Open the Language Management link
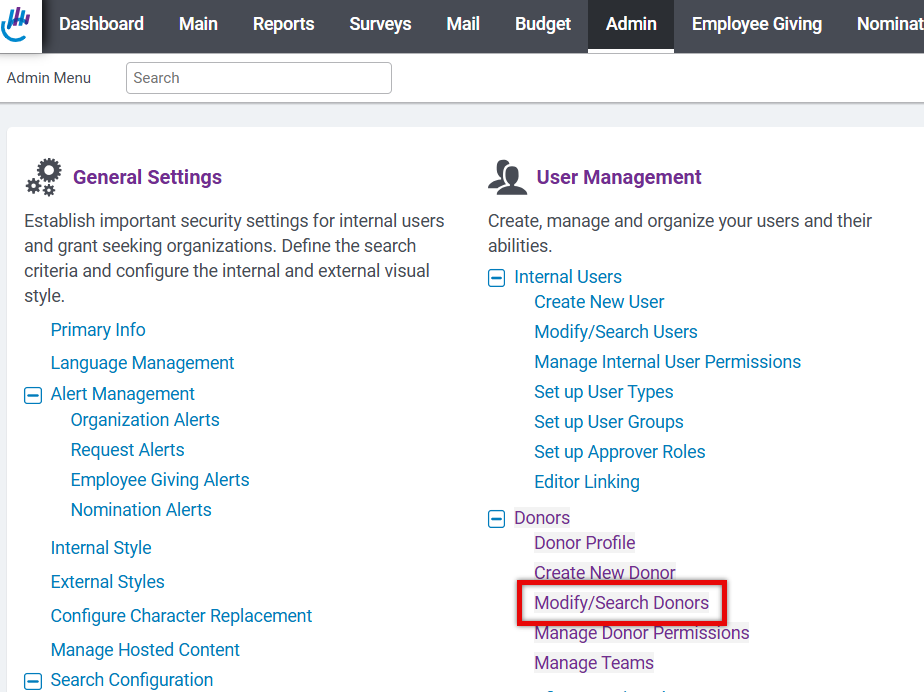The width and height of the screenshot is (924, 692). (143, 363)
